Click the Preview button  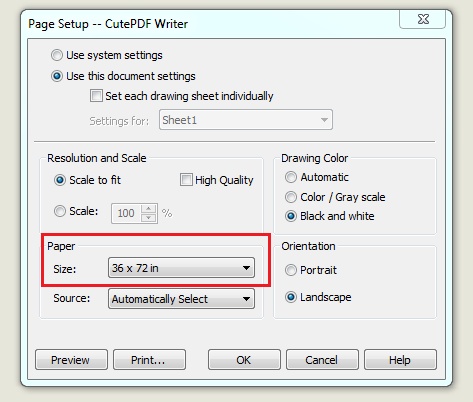[71, 360]
